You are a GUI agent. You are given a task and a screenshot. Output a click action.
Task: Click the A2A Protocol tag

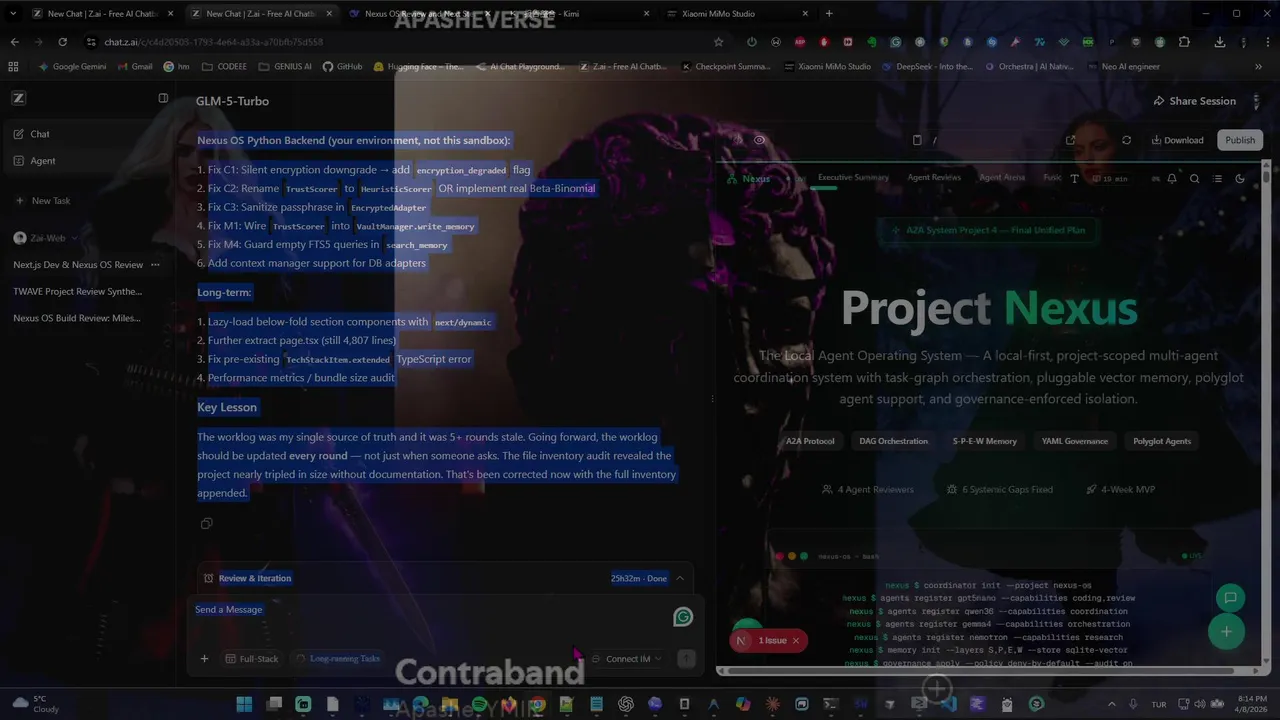(x=810, y=441)
